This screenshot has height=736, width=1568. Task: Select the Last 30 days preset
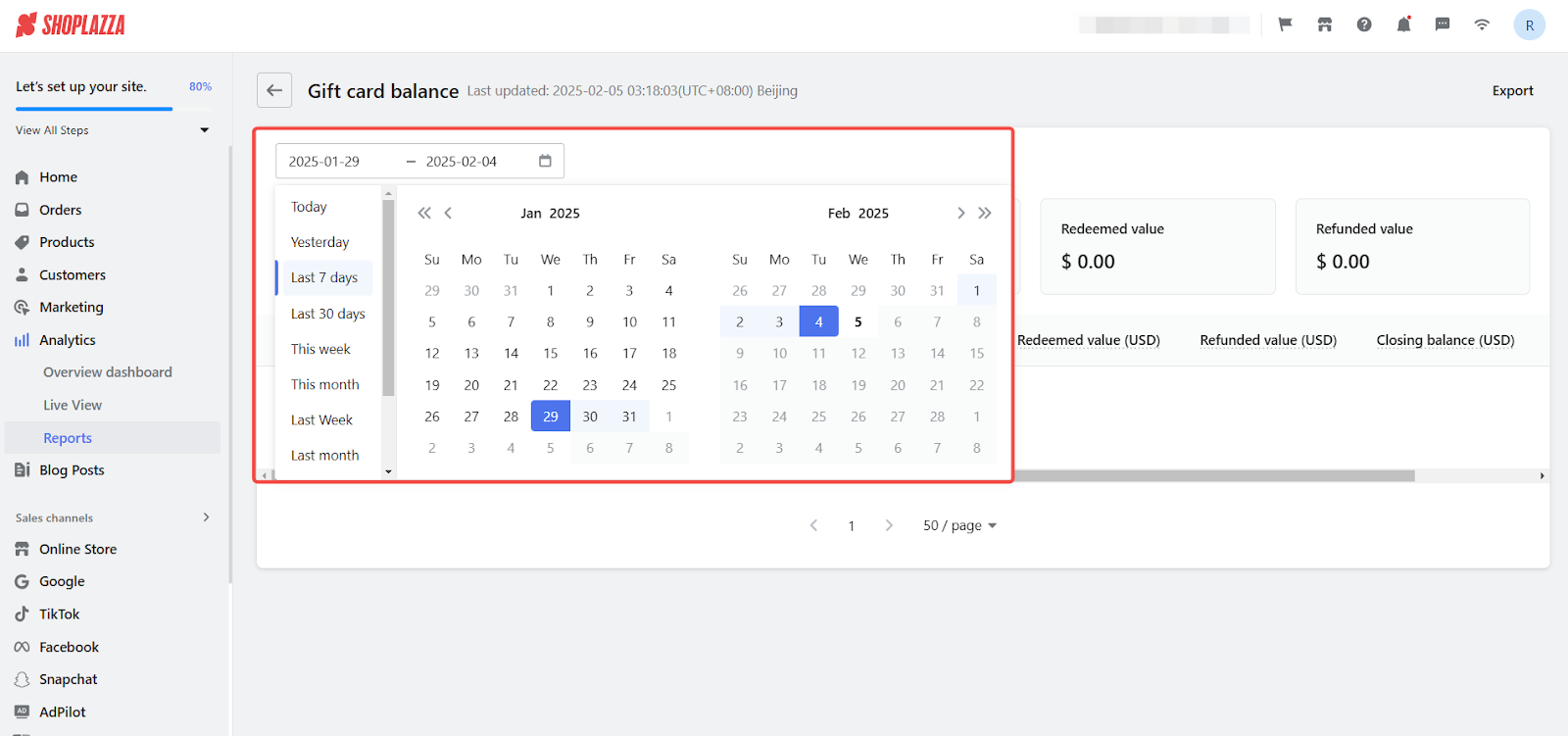[x=327, y=314]
